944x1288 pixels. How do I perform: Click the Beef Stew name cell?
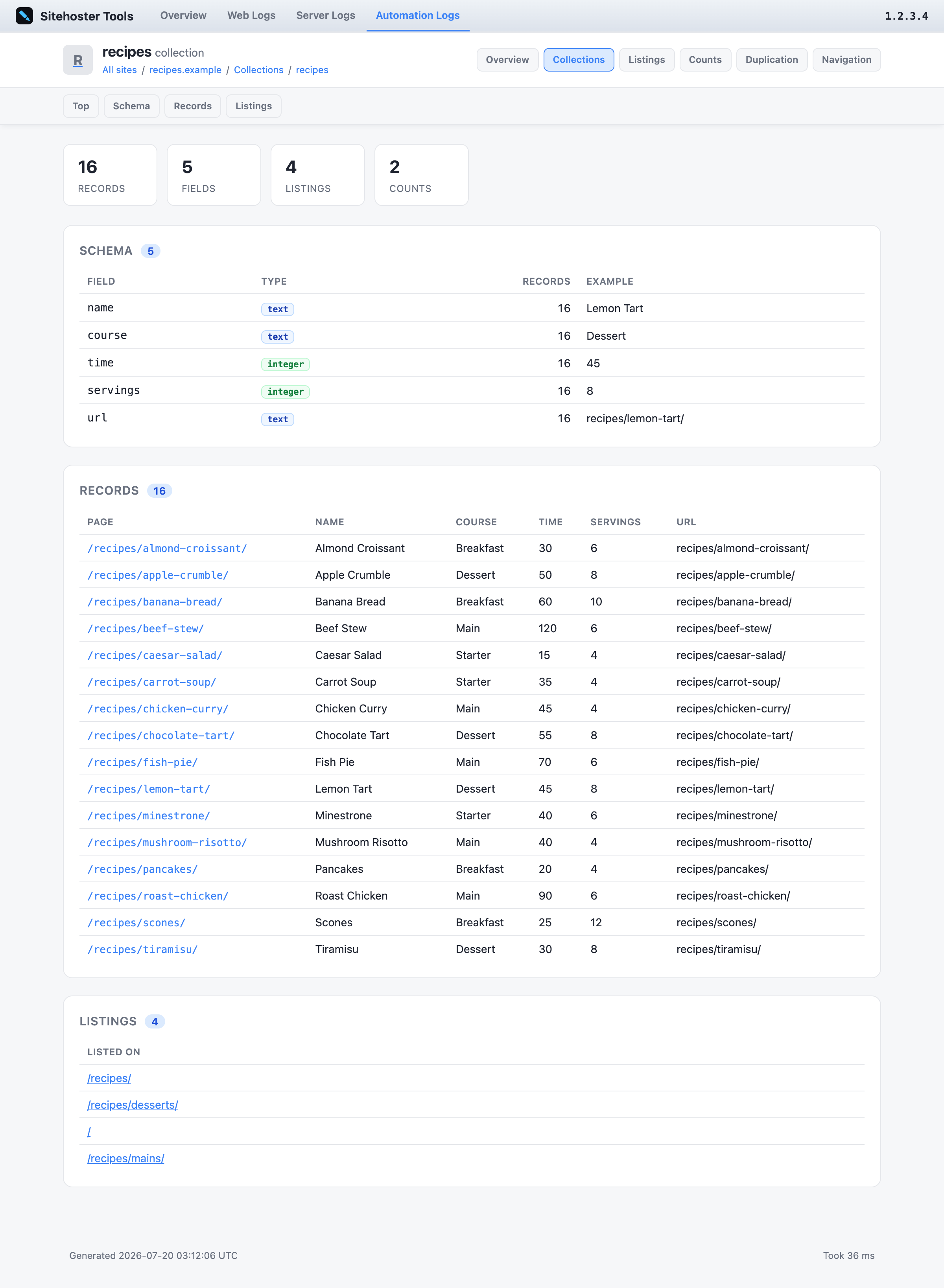pyautogui.click(x=341, y=628)
